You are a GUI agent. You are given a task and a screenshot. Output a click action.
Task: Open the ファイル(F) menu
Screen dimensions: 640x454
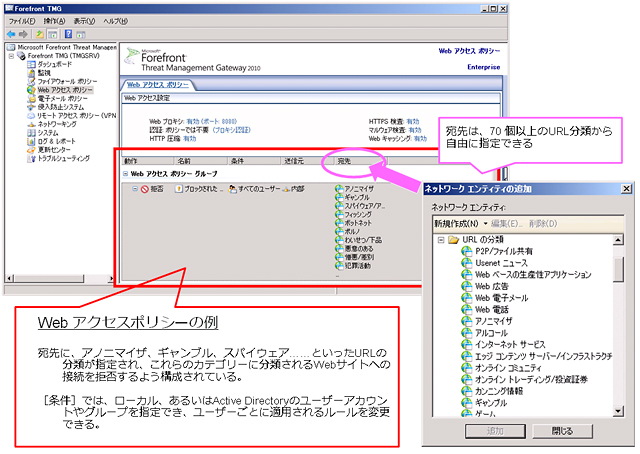click(x=22, y=21)
